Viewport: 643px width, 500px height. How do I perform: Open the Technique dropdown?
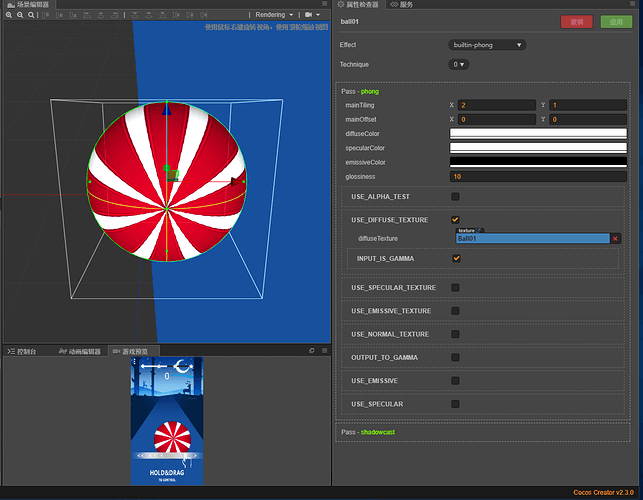(x=458, y=64)
